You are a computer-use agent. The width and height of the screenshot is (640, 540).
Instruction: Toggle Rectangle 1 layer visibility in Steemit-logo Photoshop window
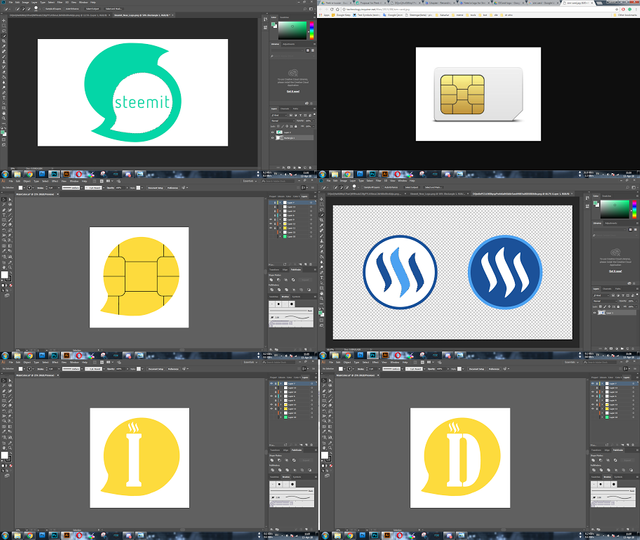tap(273, 138)
